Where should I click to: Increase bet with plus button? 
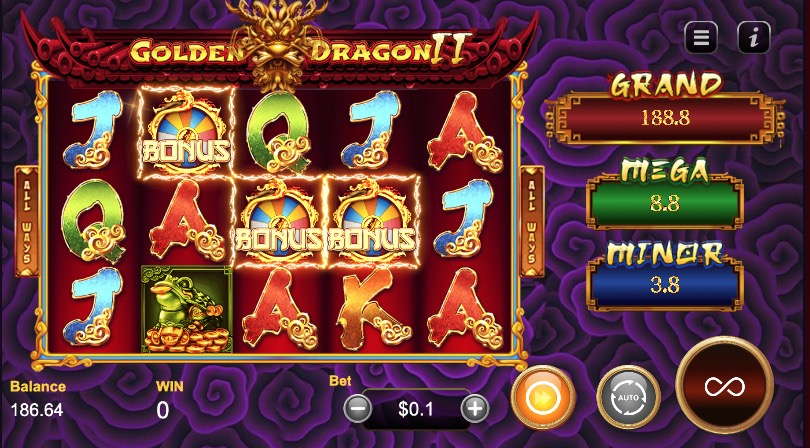point(475,409)
